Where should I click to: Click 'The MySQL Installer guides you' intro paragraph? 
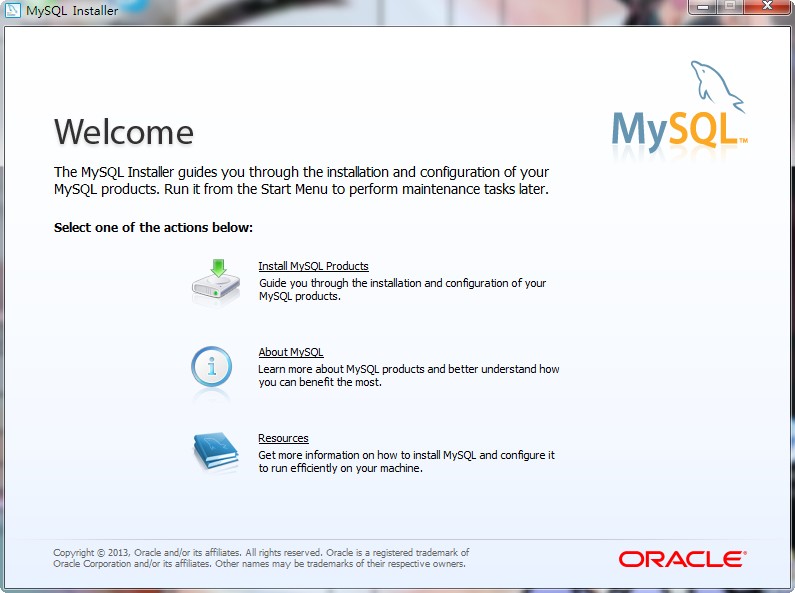click(x=301, y=180)
